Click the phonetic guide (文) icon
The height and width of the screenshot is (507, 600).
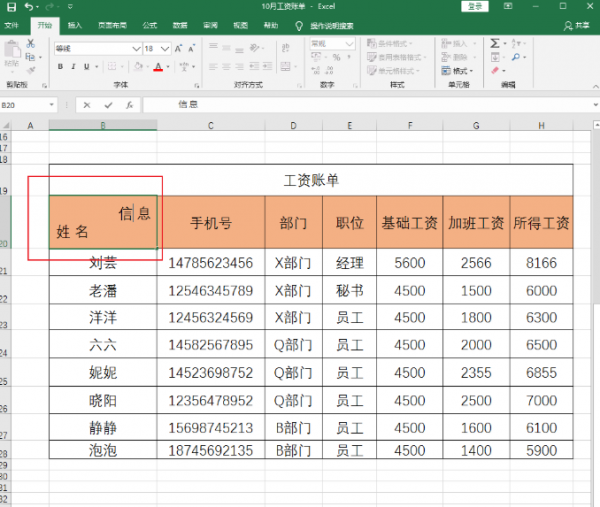184,67
